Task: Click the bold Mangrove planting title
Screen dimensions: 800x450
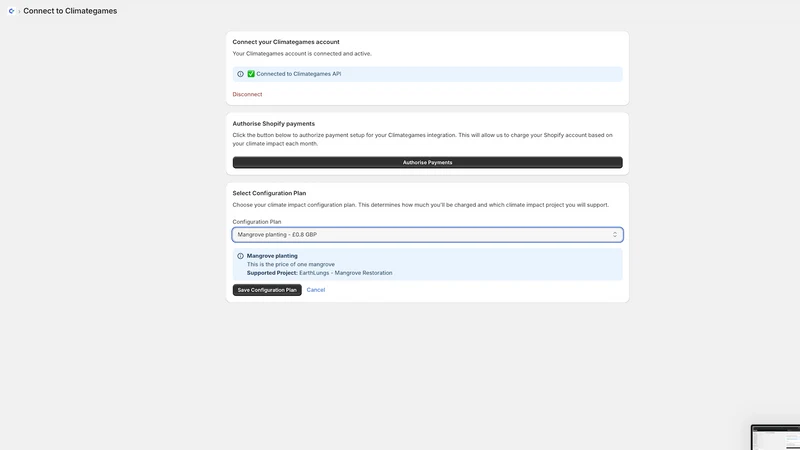Action: click(x=272, y=256)
